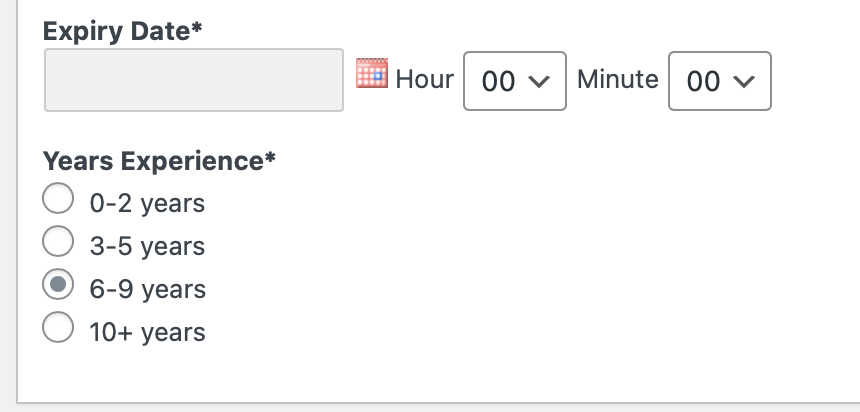This screenshot has width=860, height=412.
Task: Open the Minute dropdown
Action: click(720, 81)
